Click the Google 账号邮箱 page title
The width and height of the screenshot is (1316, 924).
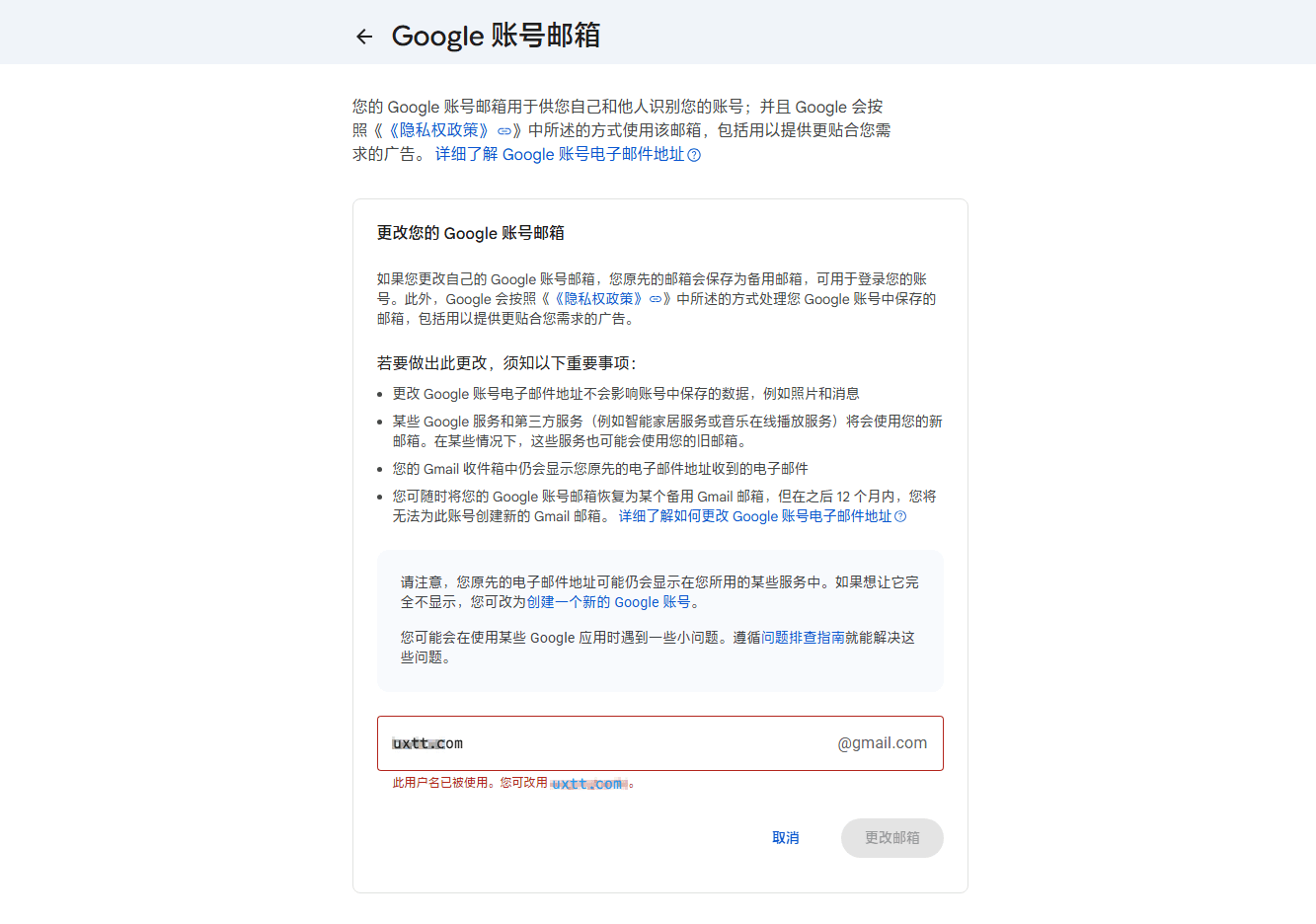point(496,36)
